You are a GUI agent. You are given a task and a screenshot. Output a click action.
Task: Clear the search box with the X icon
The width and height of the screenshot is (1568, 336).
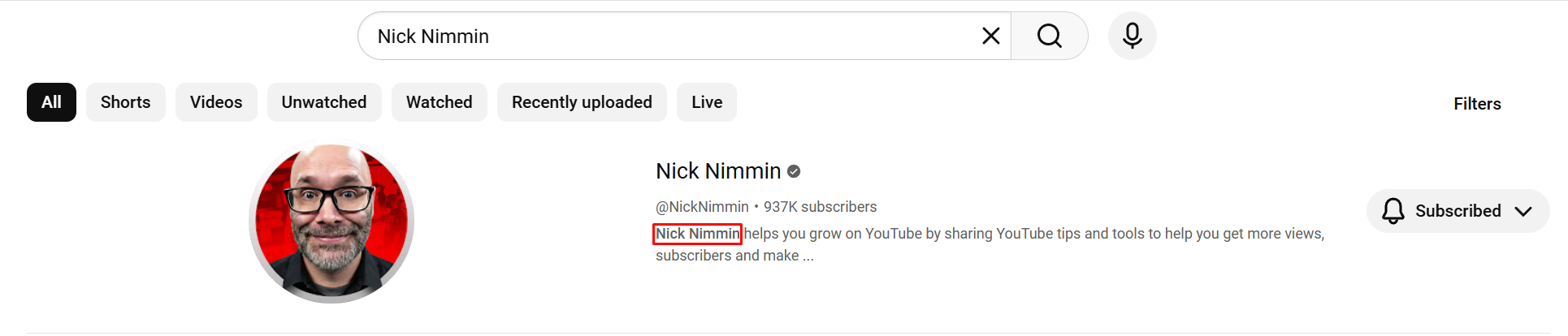pos(990,36)
